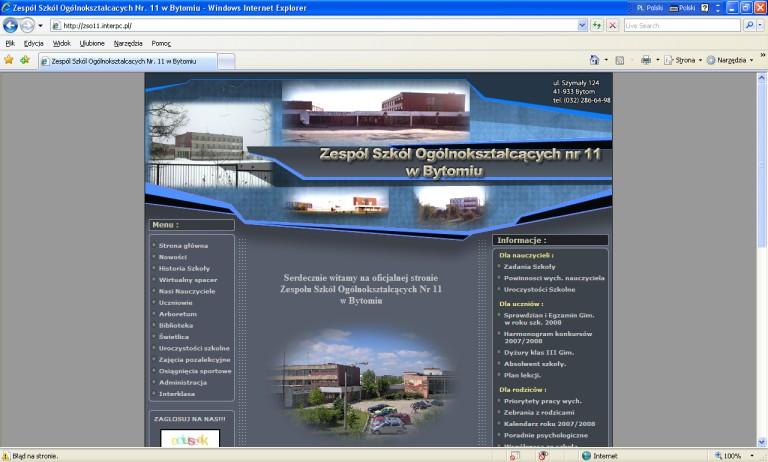Open a new blank tab

pos(226,61)
